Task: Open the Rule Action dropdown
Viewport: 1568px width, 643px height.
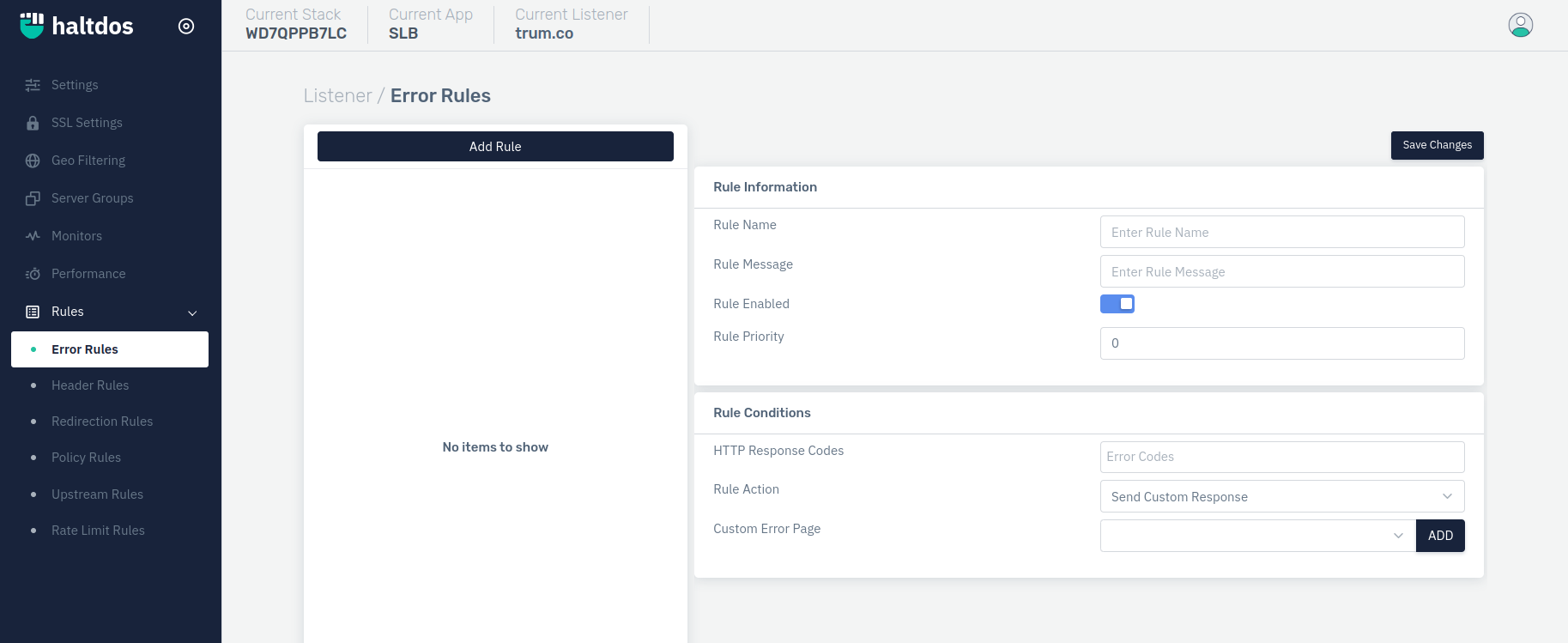Action: [1282, 496]
